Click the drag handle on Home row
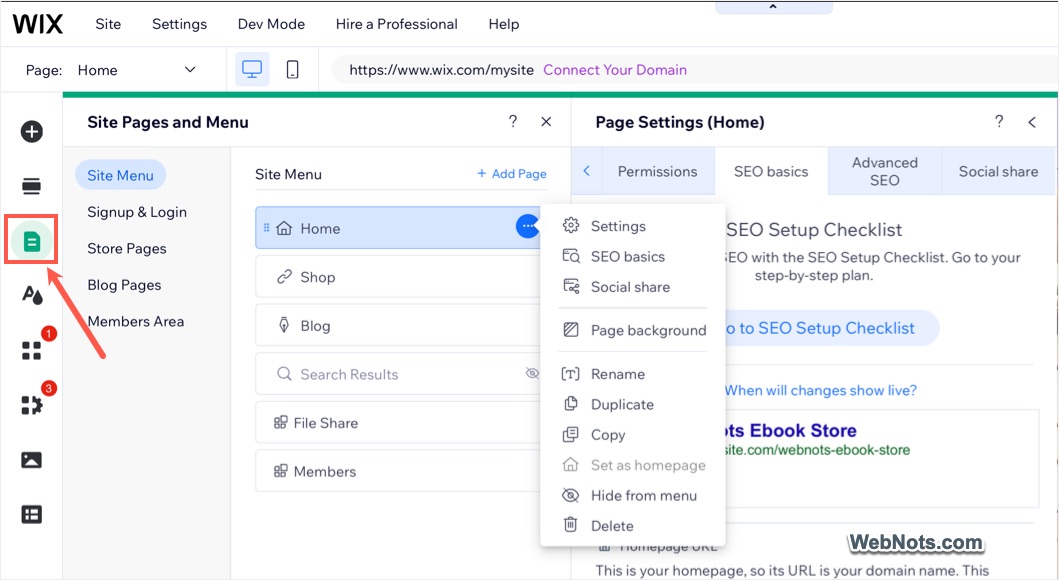The height and width of the screenshot is (580, 1059). point(266,228)
